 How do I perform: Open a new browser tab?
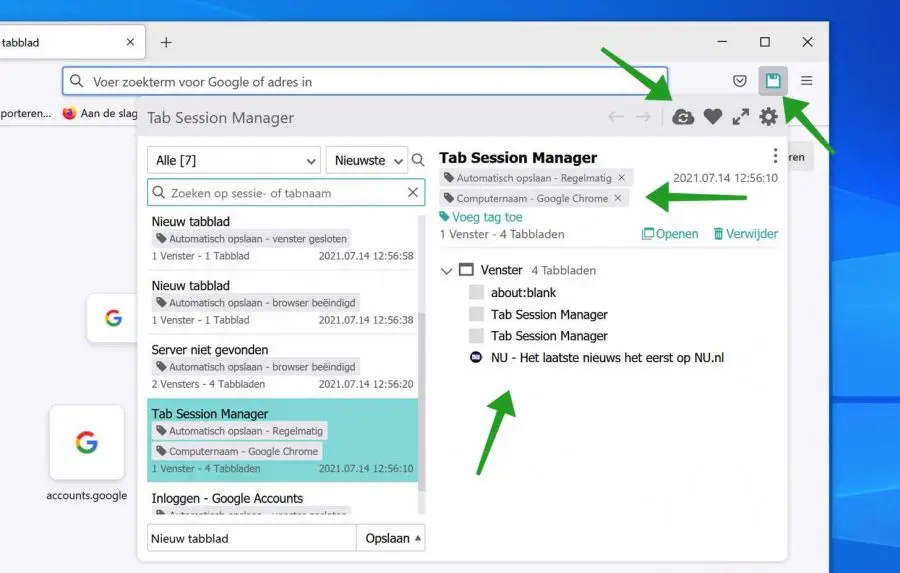point(166,42)
